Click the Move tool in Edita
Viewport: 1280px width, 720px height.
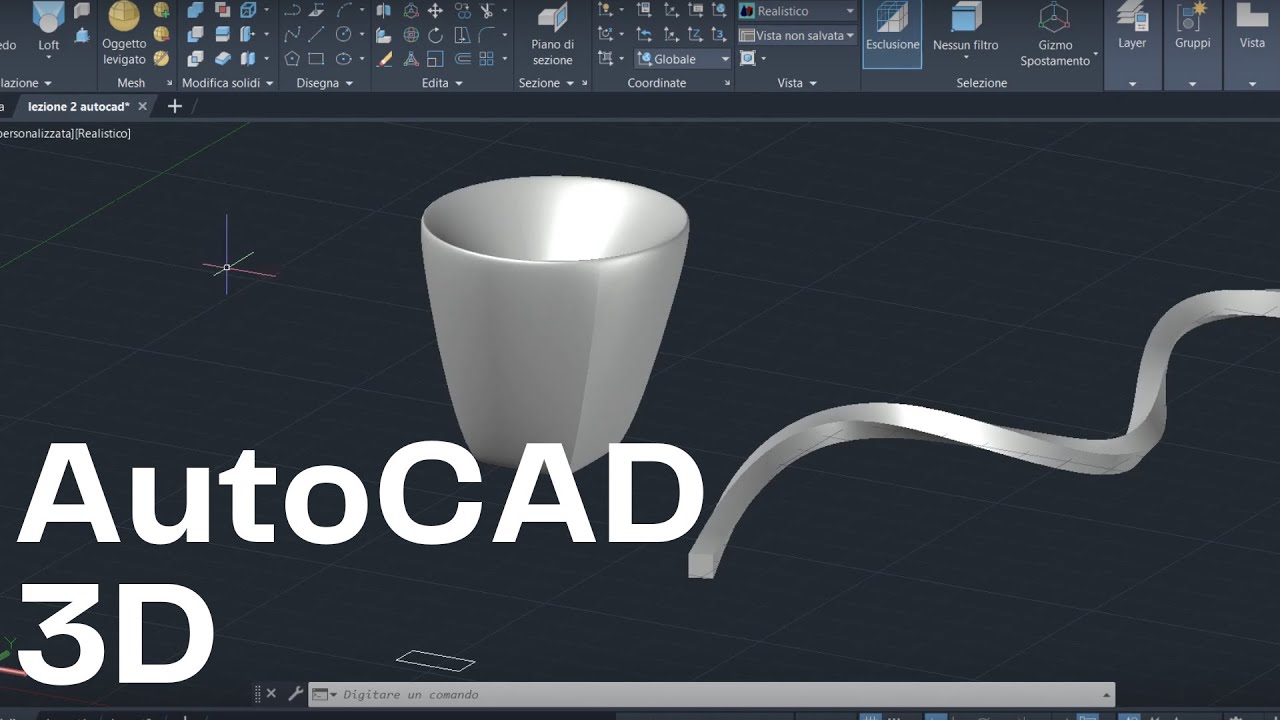[435, 10]
